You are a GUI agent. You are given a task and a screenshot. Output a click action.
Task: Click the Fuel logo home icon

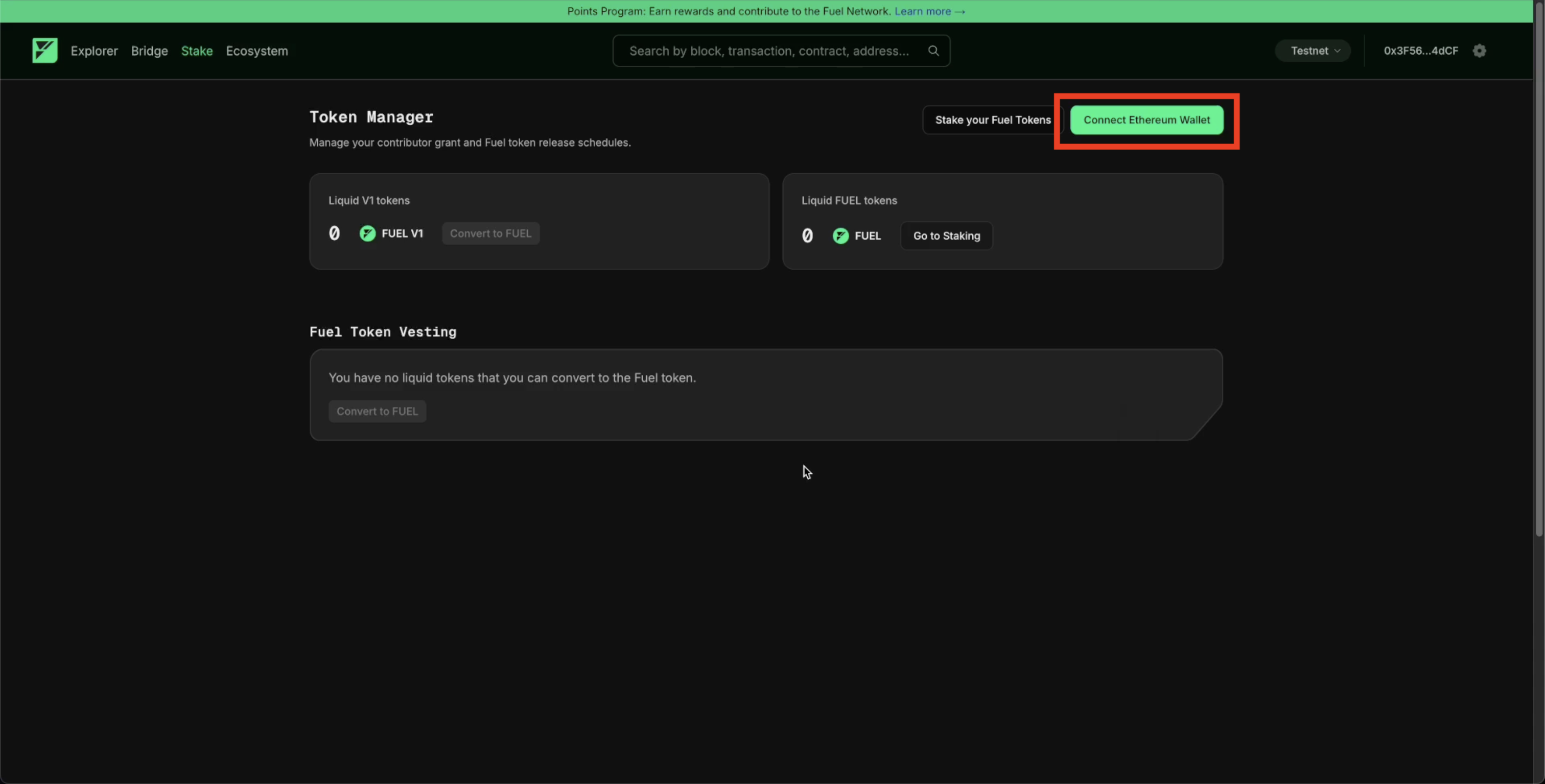click(45, 51)
